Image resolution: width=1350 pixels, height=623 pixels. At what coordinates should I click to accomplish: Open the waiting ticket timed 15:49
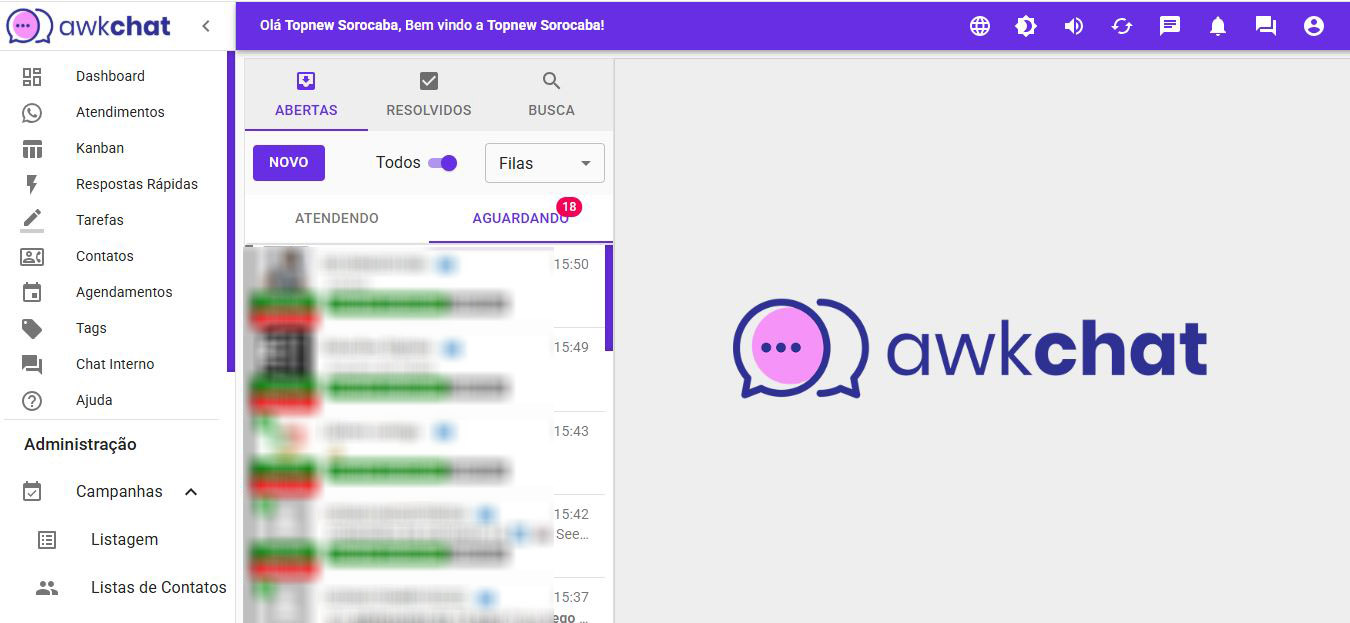(425, 370)
